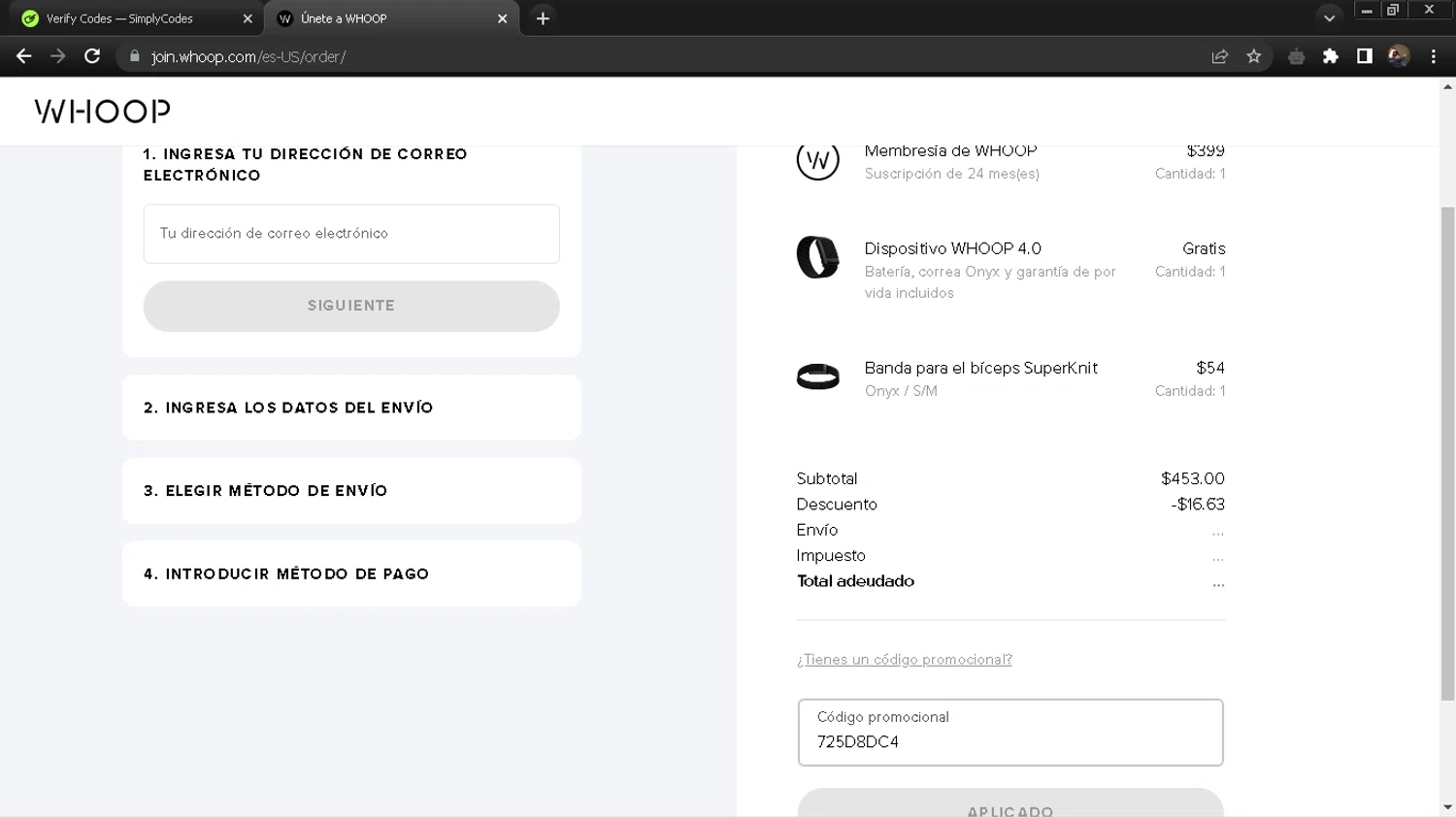Click the Total adeudado label
1456x818 pixels.
pos(855,581)
